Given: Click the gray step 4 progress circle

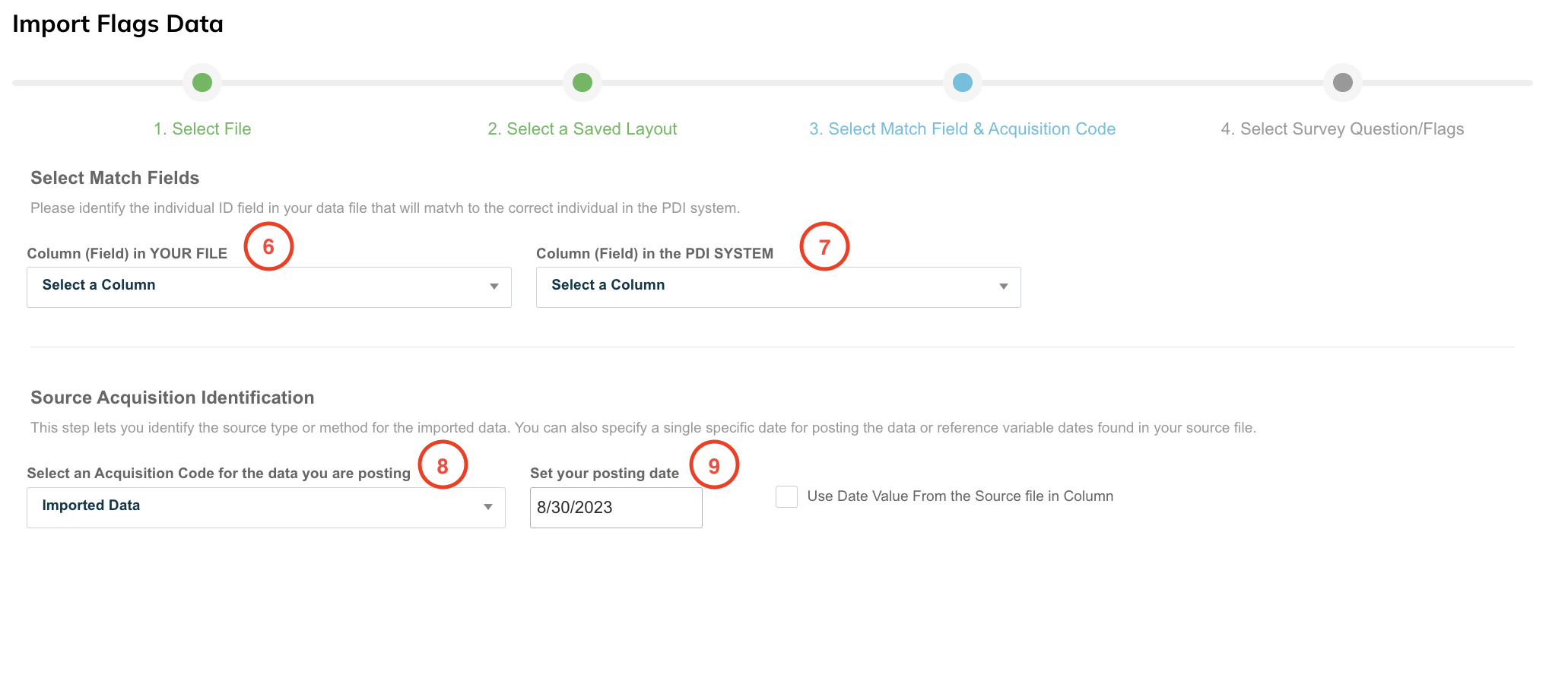Looking at the screenshot, I should [x=1343, y=82].
